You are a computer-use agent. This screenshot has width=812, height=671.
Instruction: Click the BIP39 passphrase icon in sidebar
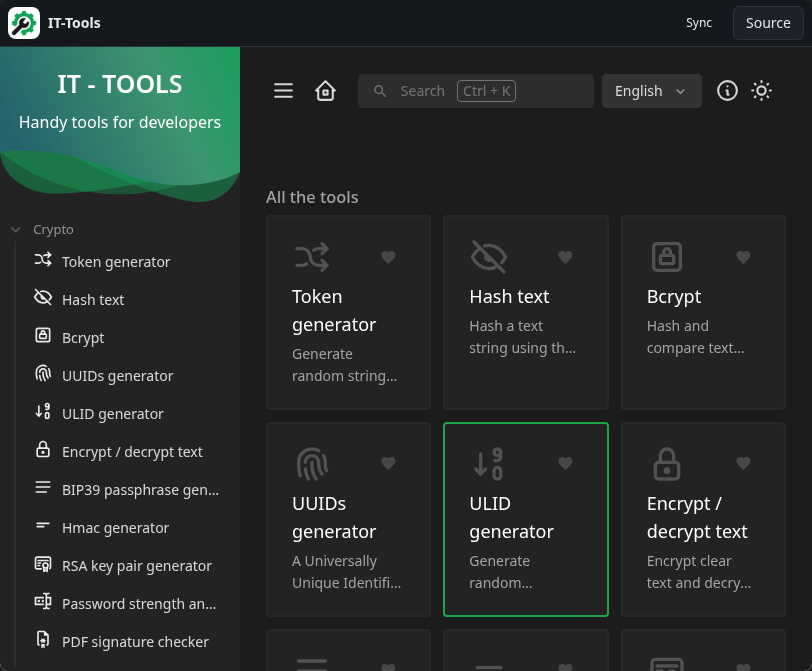[43, 487]
